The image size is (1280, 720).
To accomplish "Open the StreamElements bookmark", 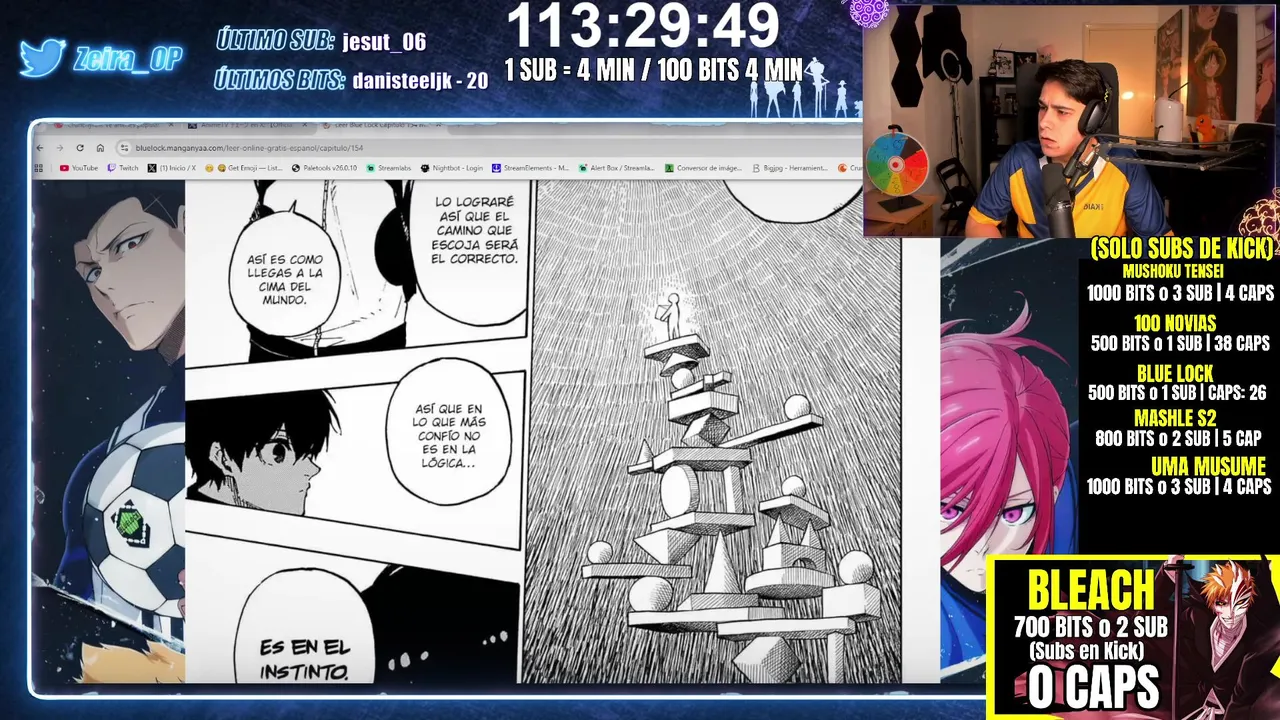I will [530, 168].
